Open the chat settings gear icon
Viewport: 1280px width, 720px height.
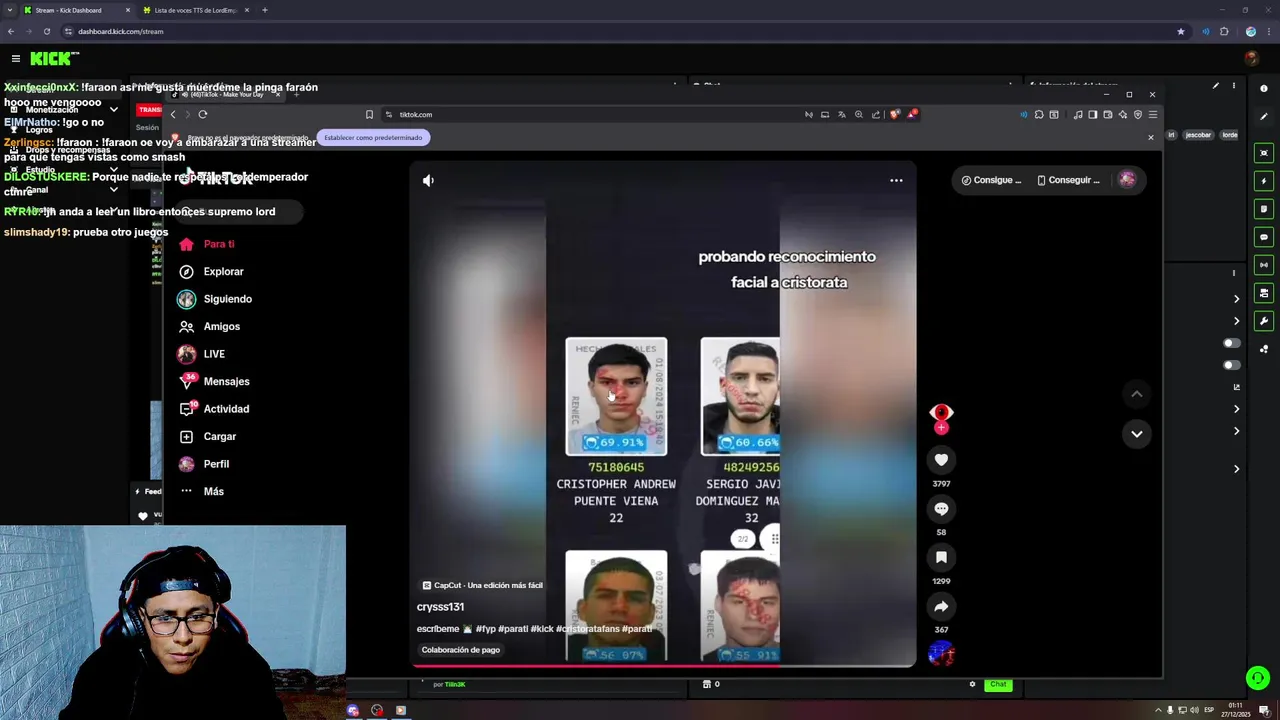[972, 684]
